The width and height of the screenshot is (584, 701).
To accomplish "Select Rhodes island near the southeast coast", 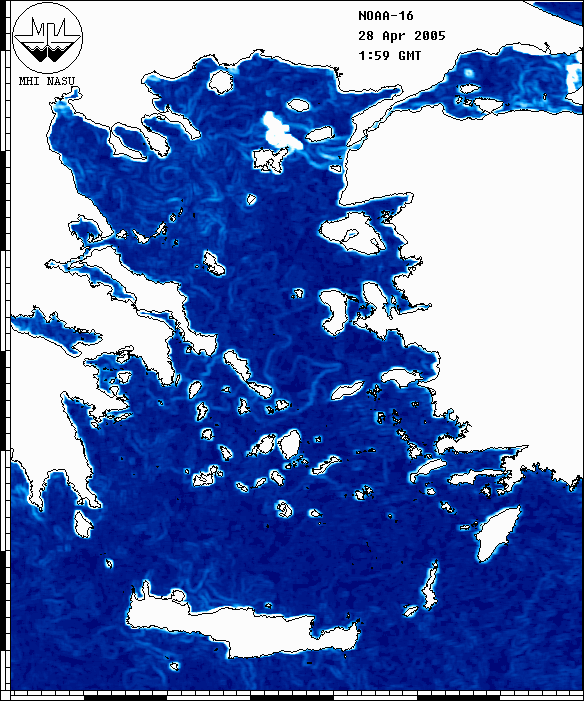I will point(497,533).
